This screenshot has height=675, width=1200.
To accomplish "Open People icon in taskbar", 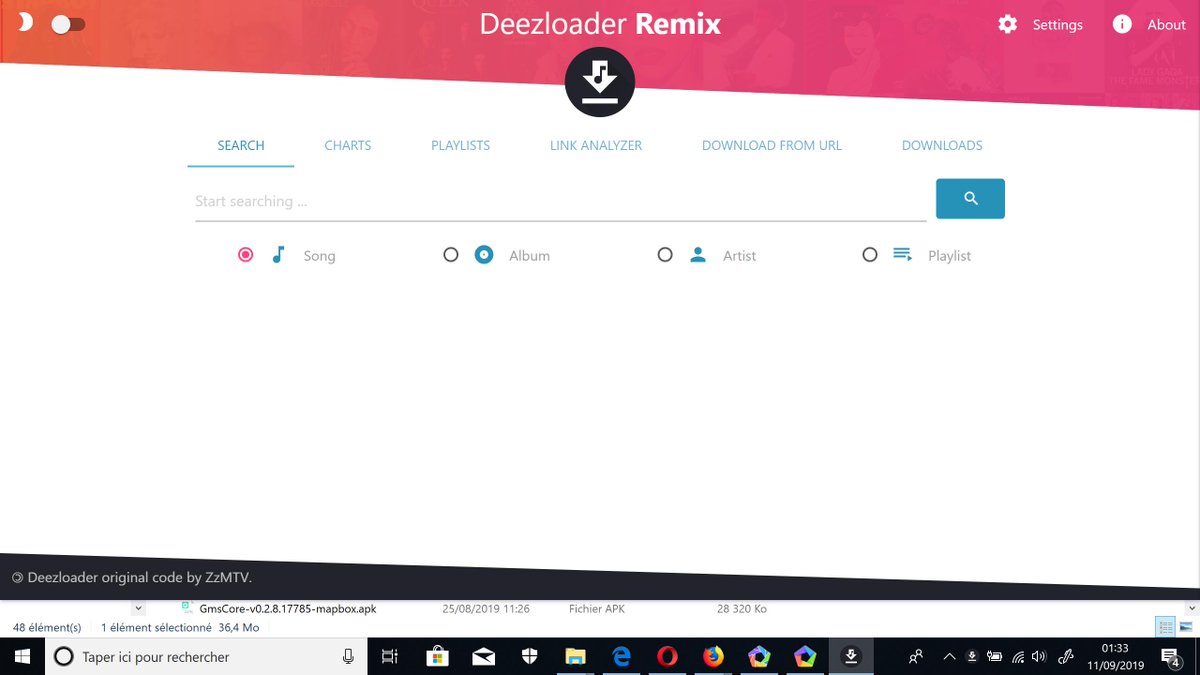I will [x=916, y=657].
